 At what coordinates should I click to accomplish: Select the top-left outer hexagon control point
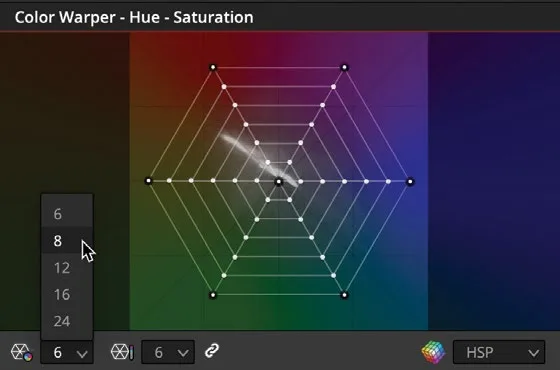213,67
